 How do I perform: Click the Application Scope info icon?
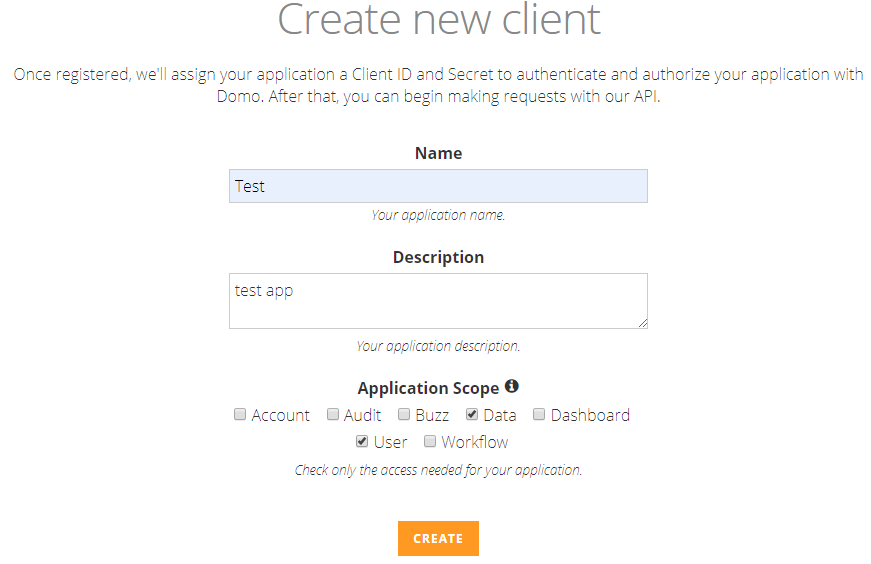coord(512,386)
